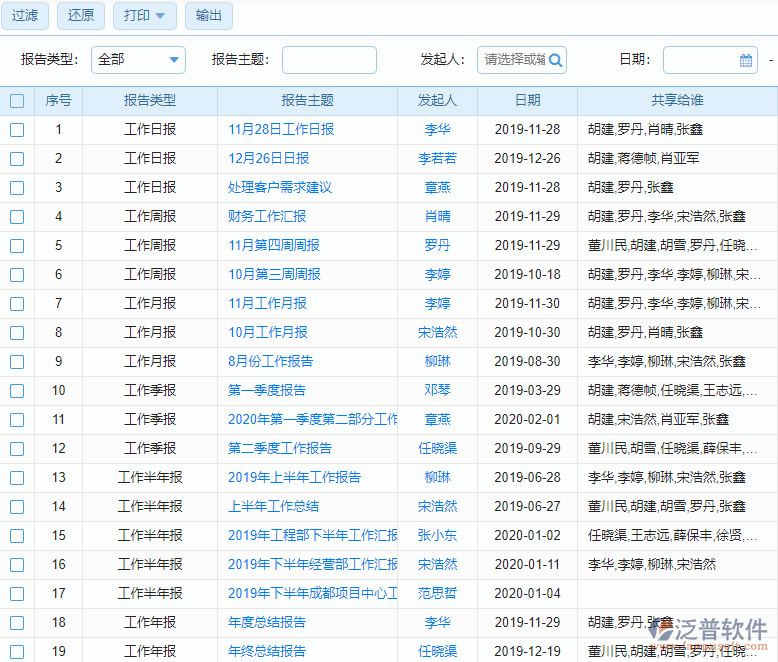Viewport: 778px width, 662px height.
Task: Check the checkbox for row 1
Action: point(17,130)
